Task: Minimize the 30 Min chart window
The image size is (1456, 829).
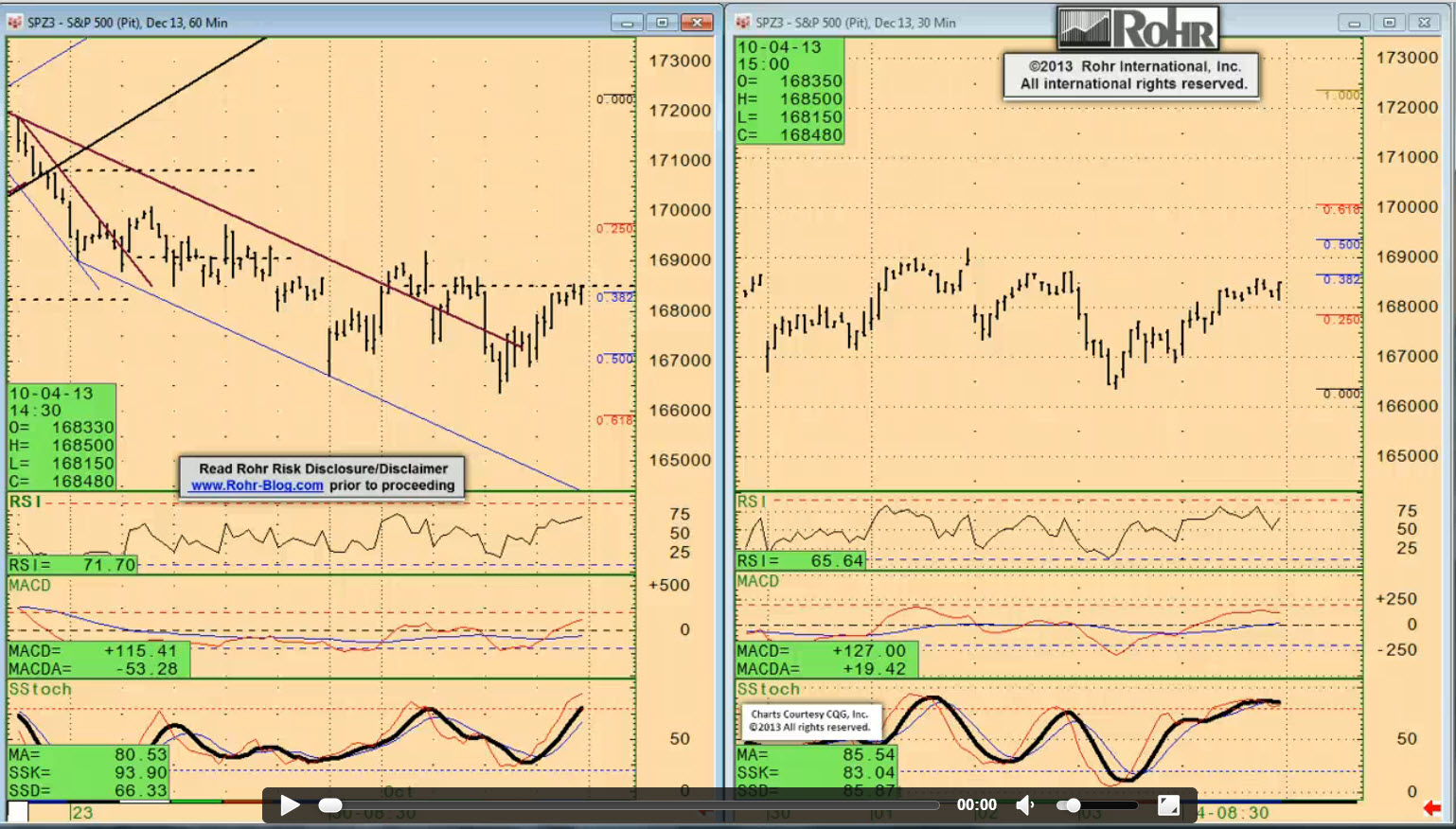Action: click(x=1354, y=23)
